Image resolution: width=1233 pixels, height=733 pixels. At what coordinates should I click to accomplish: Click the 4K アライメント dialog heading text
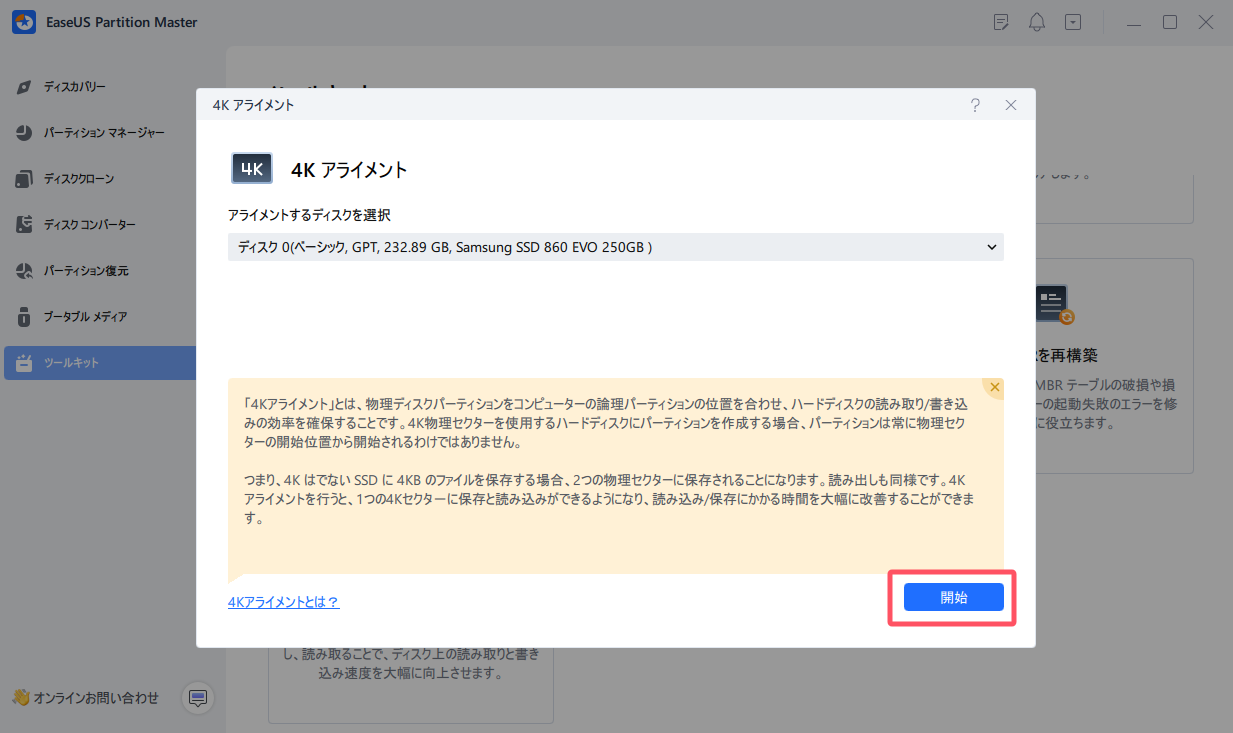349,170
